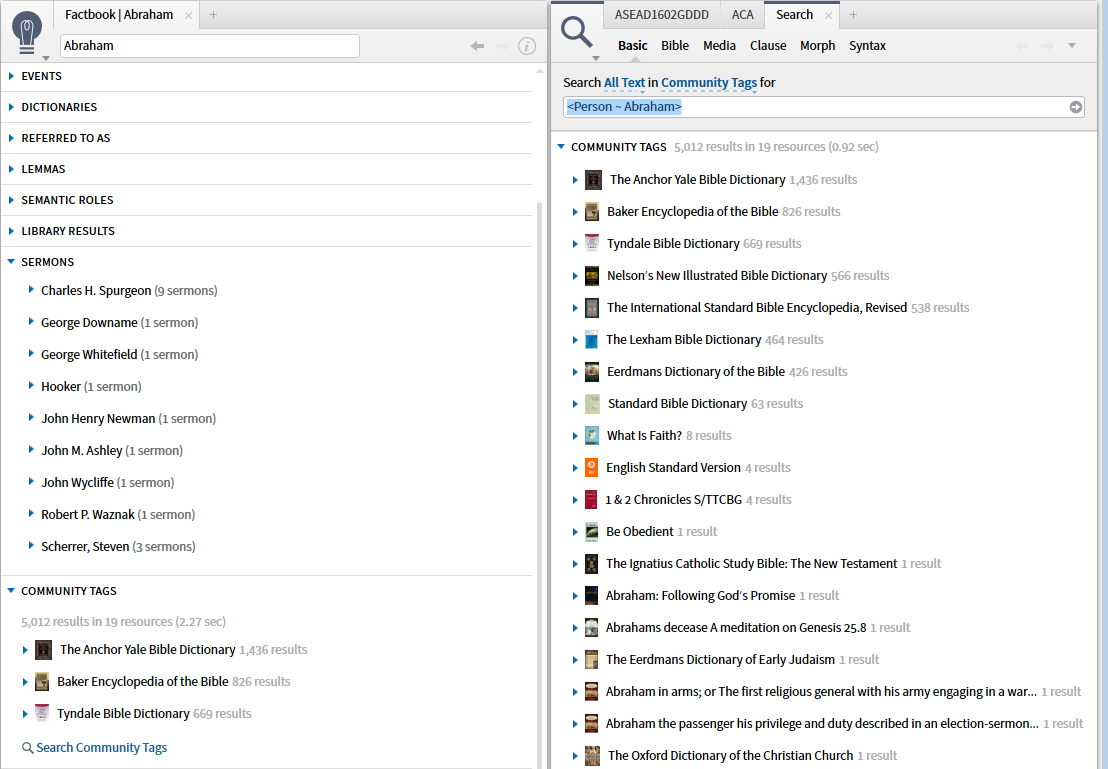Select the Morph search type
This screenshot has width=1108, height=769.
(x=818, y=46)
